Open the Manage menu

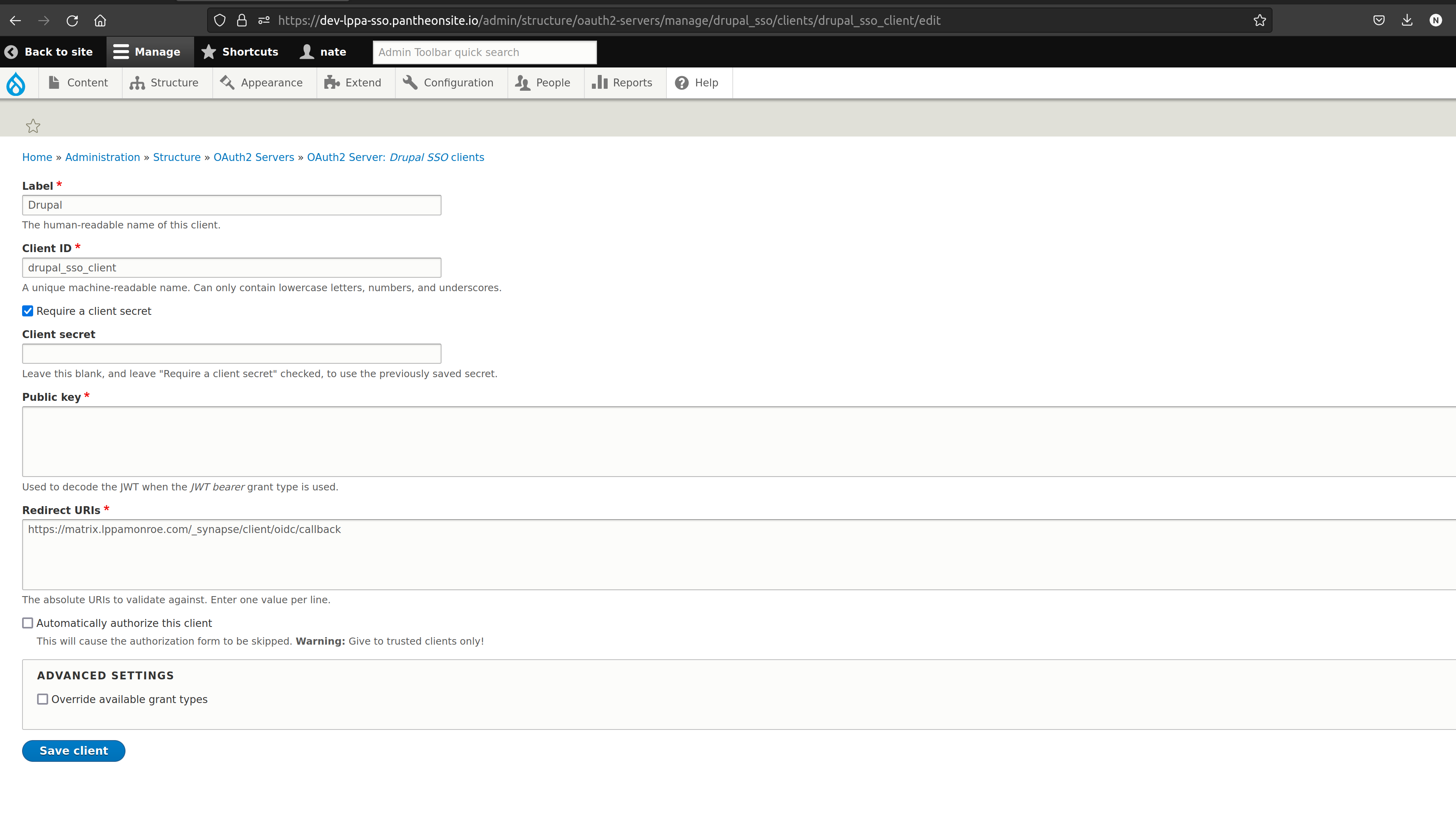click(149, 51)
